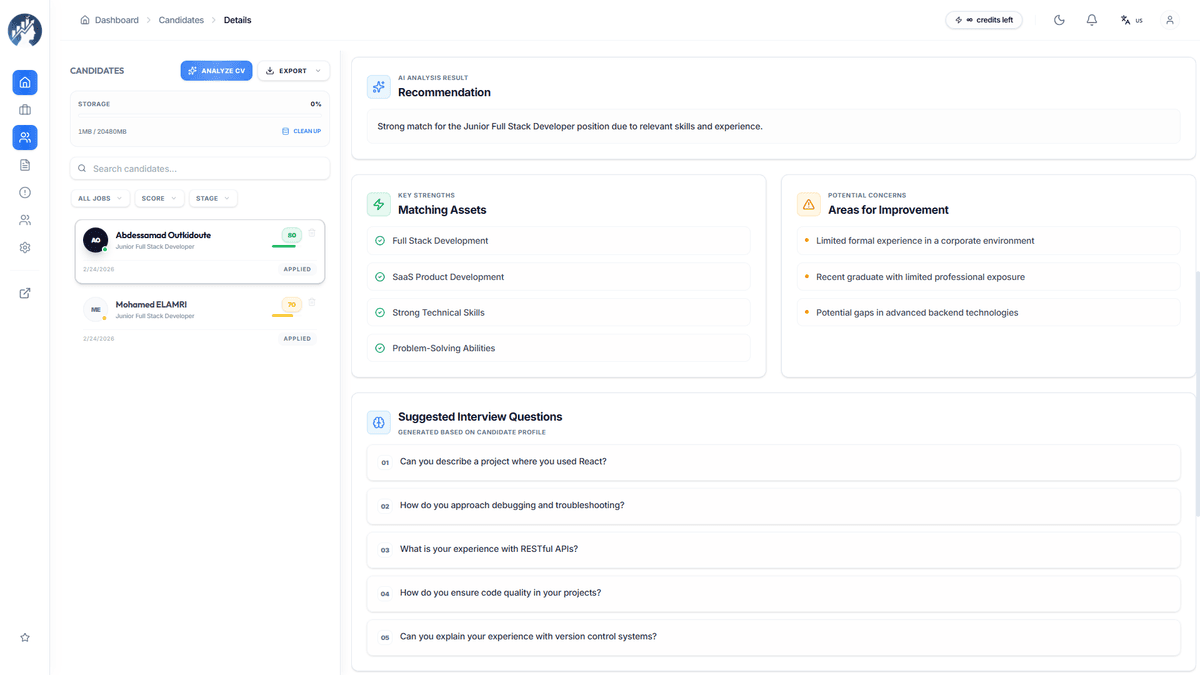
Task: Click the star icon at bottom of sidebar
Action: coord(24,637)
